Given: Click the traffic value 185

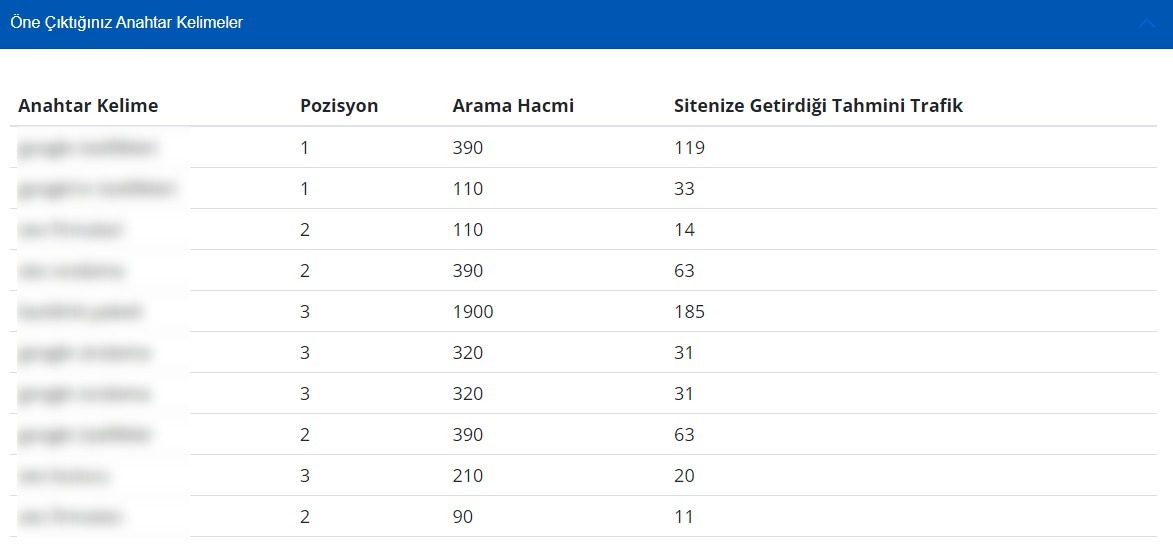Looking at the screenshot, I should click(689, 312).
